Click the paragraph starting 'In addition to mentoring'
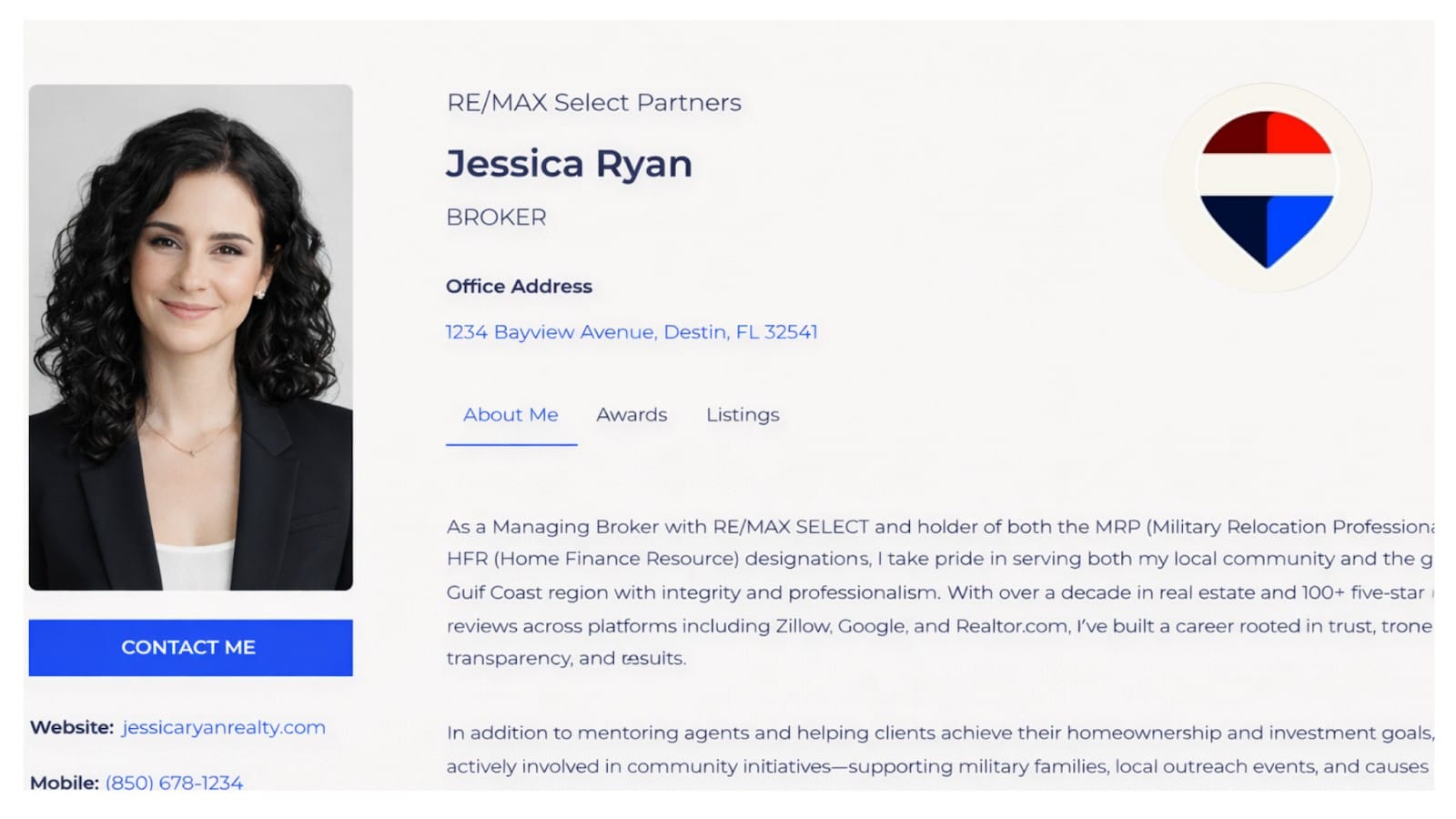The height and width of the screenshot is (819, 1456). 937,749
